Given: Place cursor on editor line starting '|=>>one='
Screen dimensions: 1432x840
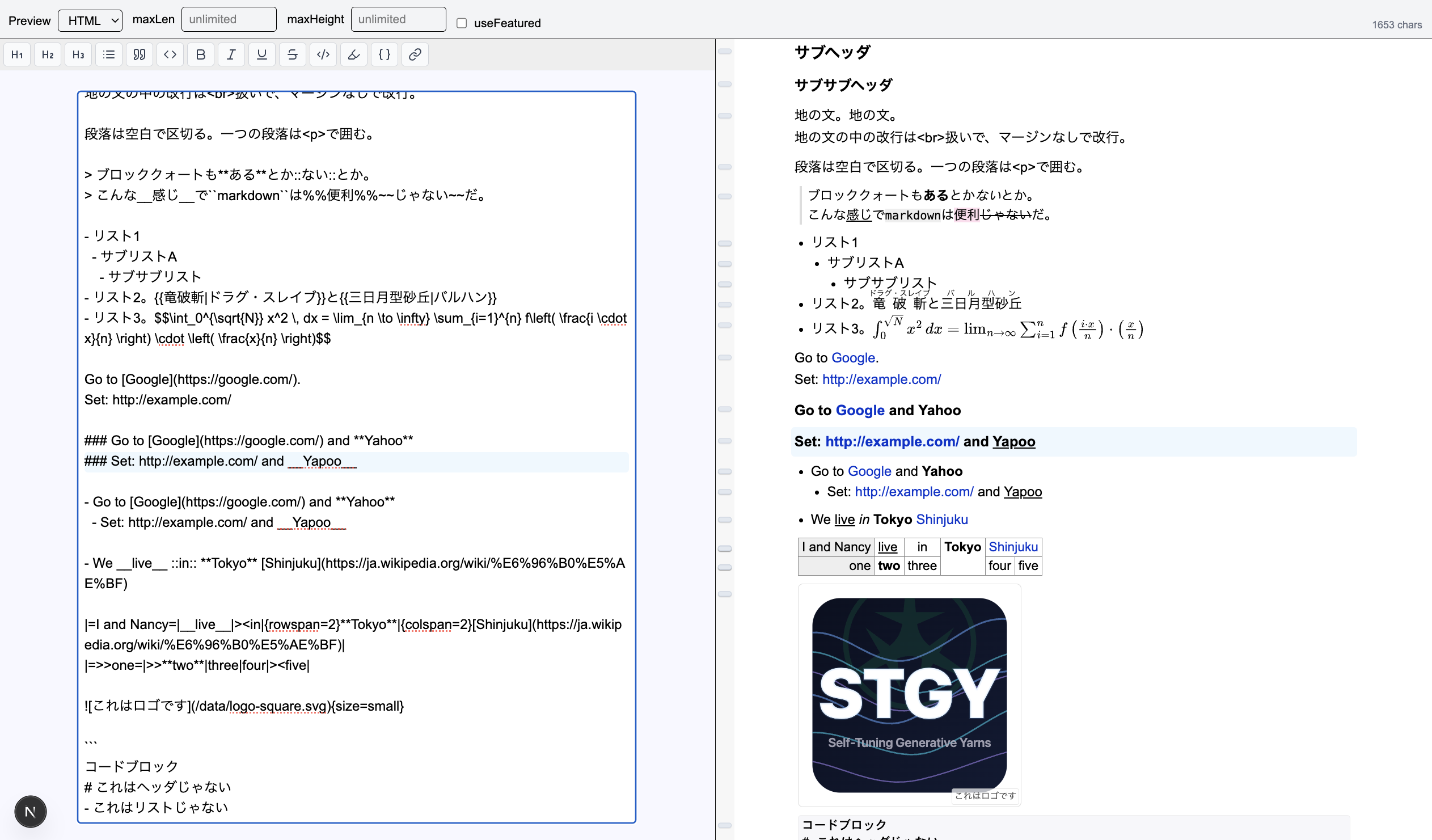Looking at the screenshot, I should pos(197,665).
